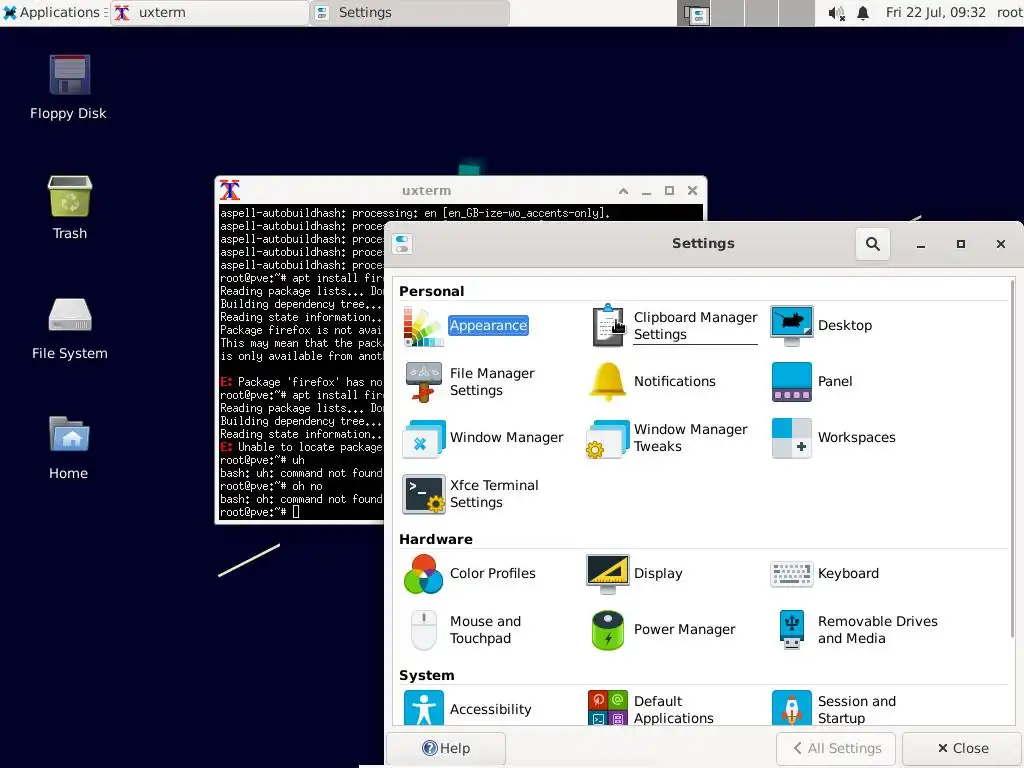Open Xfce Terminal Settings icon
This screenshot has height=768, width=1024.
point(423,494)
